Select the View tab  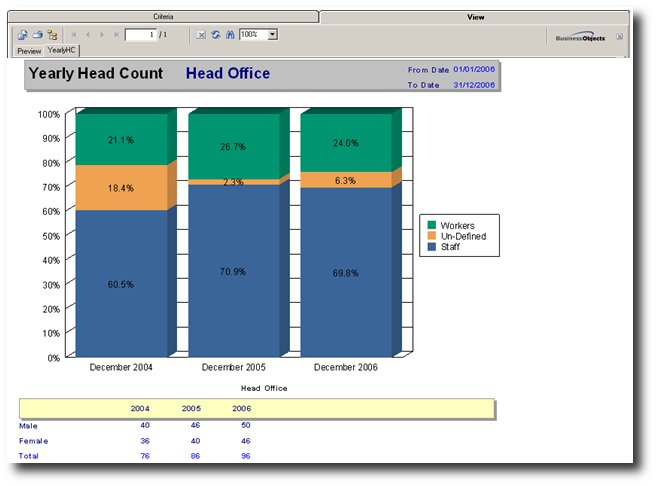point(476,17)
